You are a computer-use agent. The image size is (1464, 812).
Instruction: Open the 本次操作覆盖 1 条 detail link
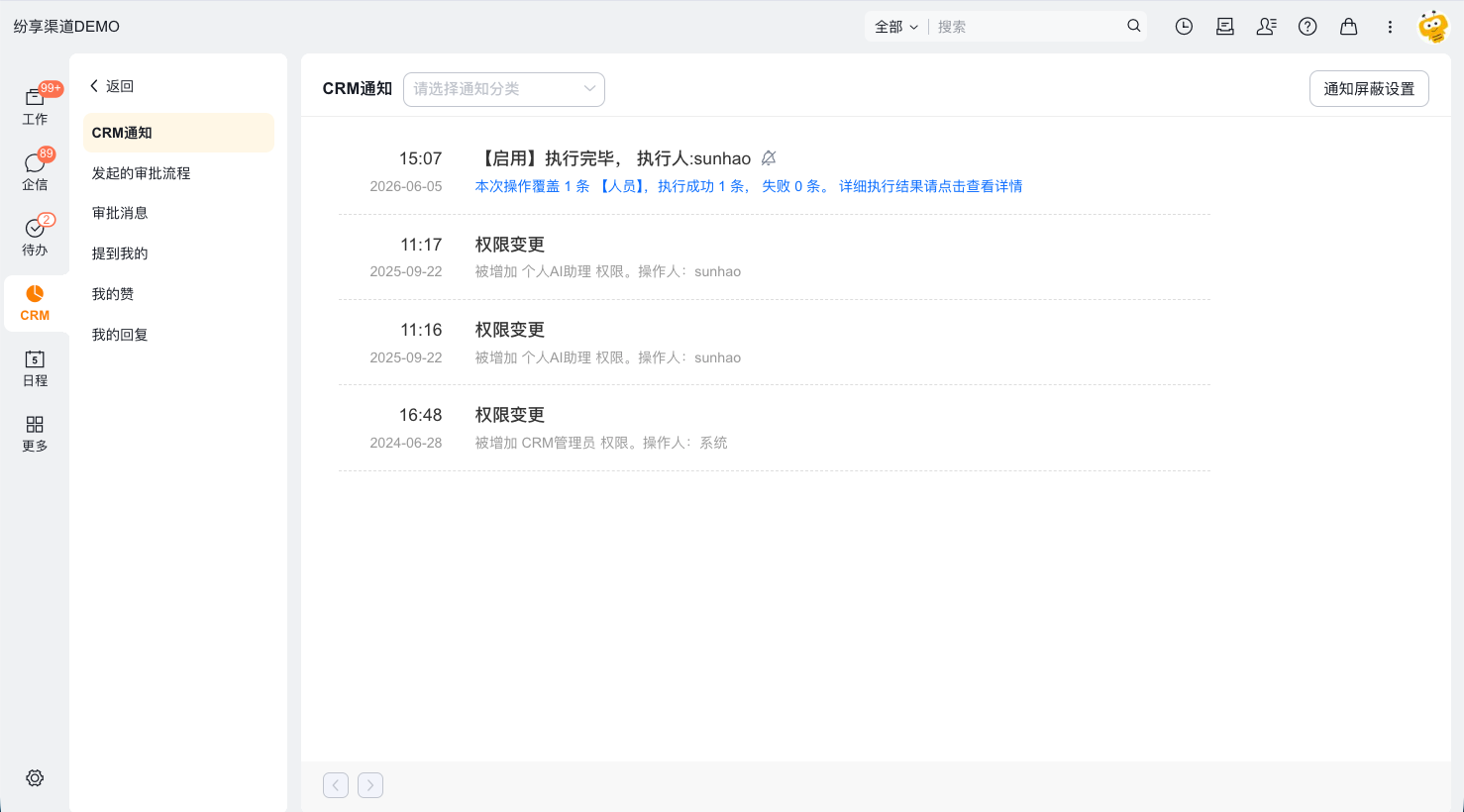click(x=748, y=186)
